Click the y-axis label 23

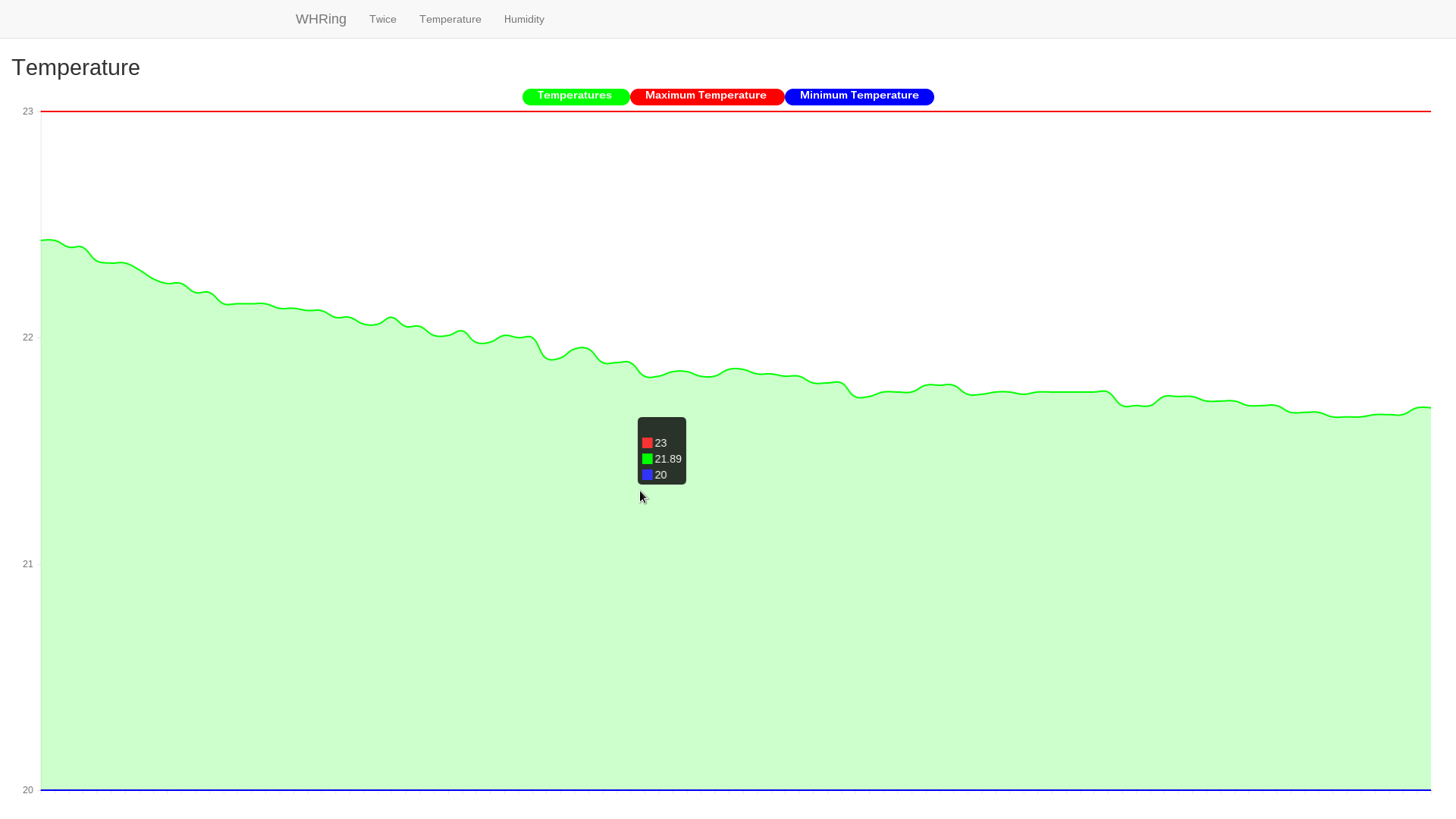28,111
